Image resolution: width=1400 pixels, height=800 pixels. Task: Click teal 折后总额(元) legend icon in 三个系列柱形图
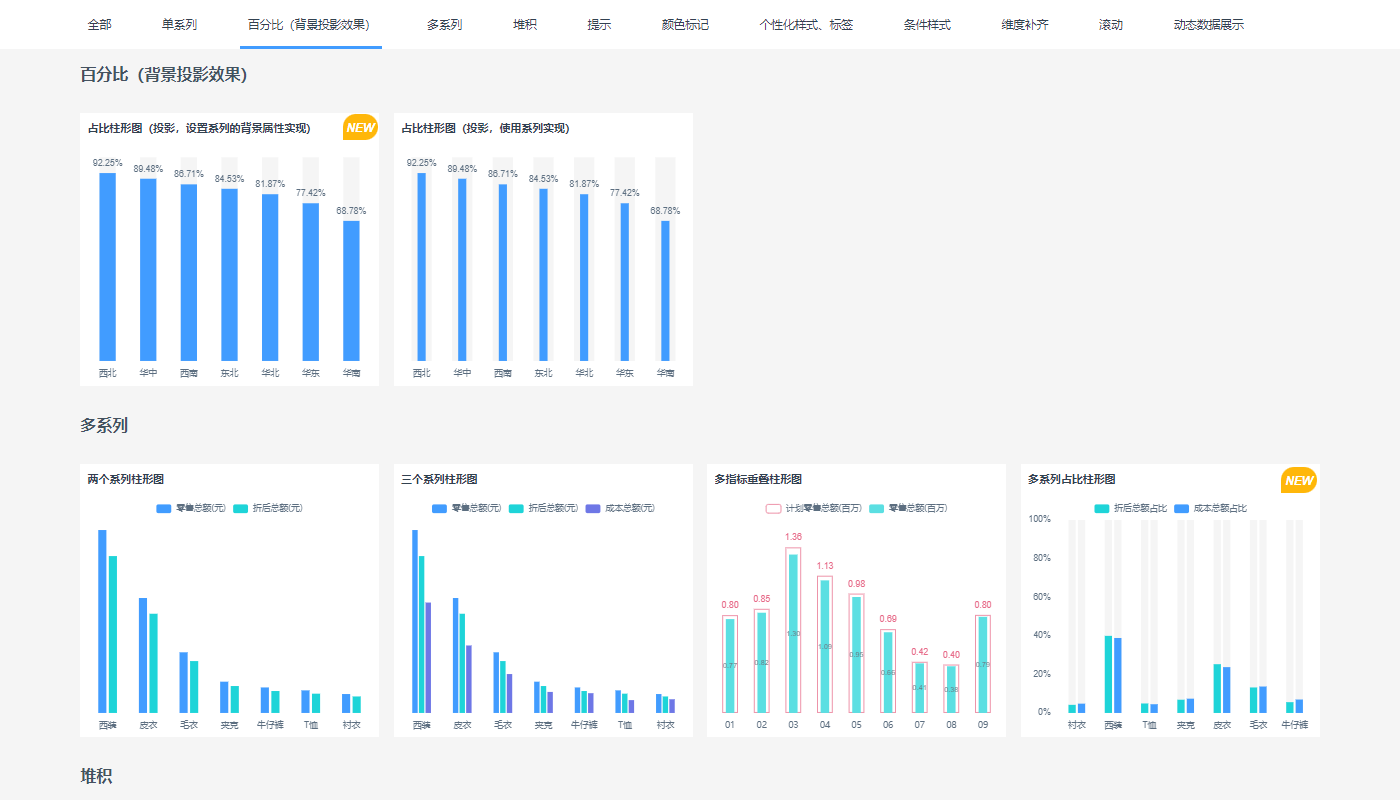[516, 508]
